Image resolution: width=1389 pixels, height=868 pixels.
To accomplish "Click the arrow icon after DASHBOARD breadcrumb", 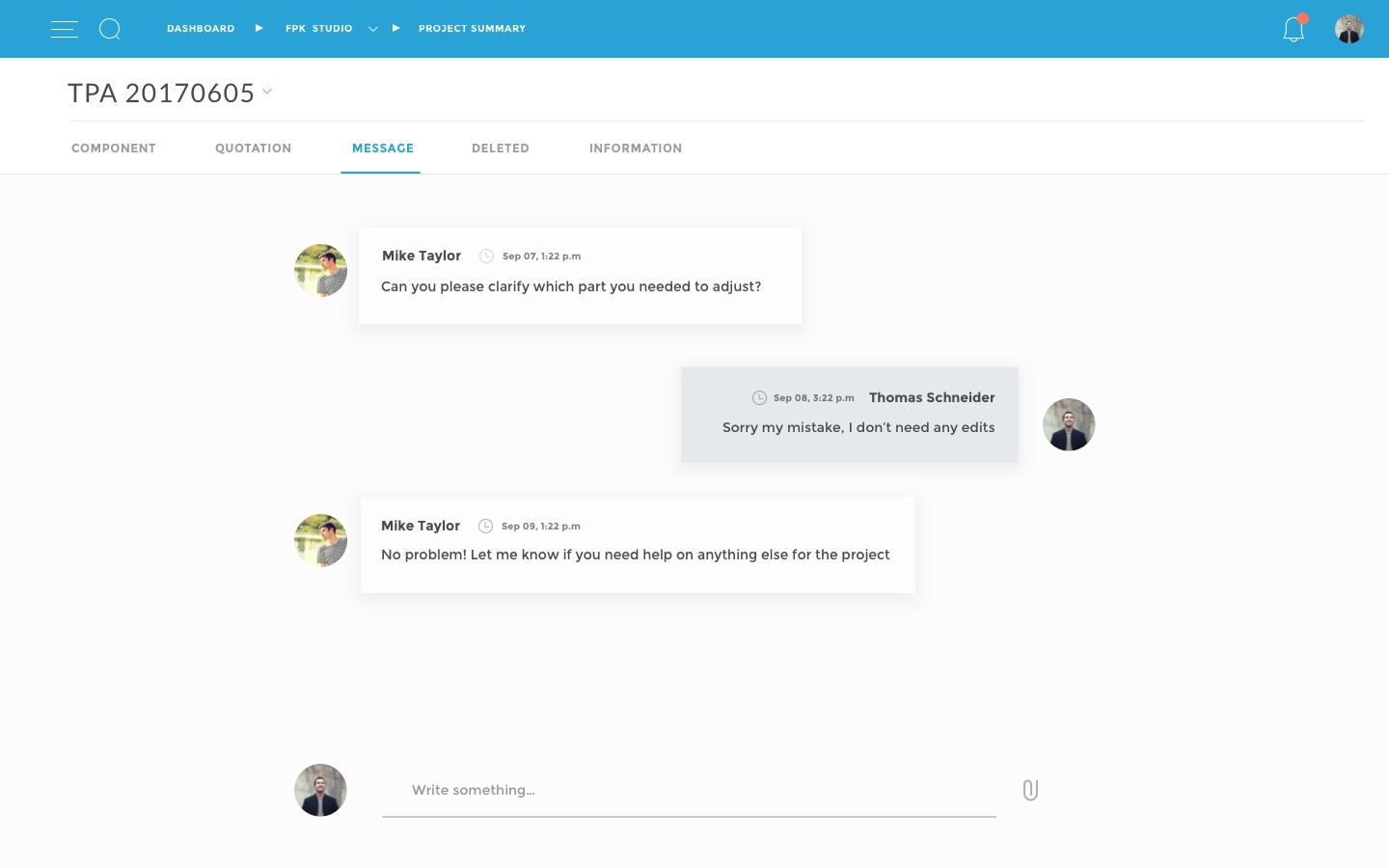I will pyautogui.click(x=259, y=28).
